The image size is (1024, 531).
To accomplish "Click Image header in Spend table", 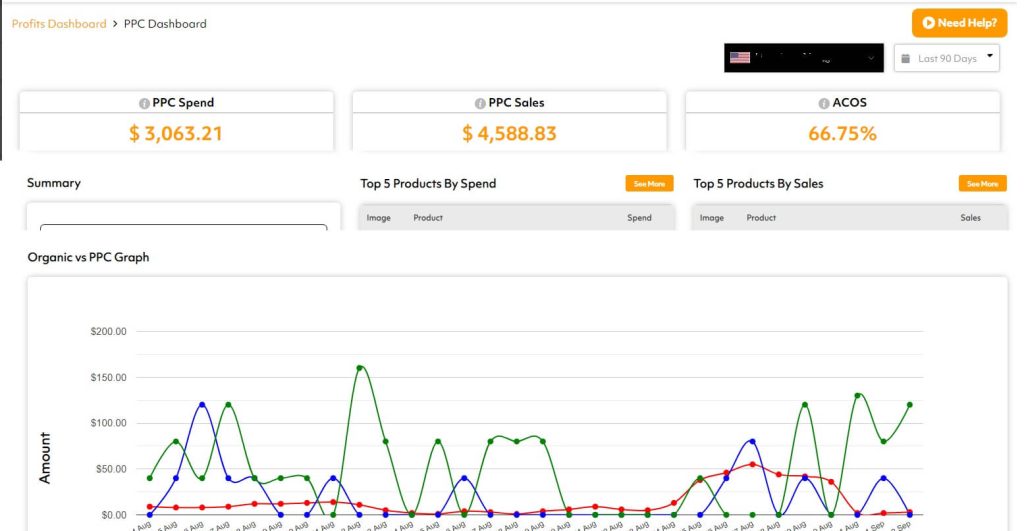I will coord(378,217).
